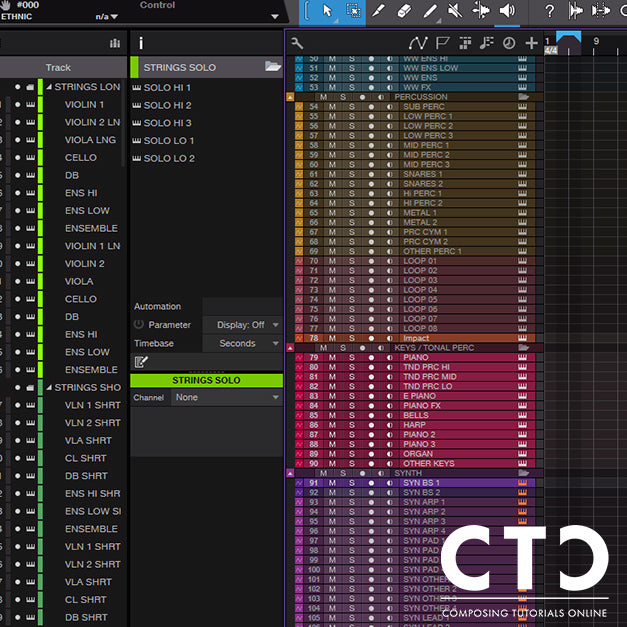Toggle monitor on SUB PERC track
The width and height of the screenshot is (627, 627).
388,107
